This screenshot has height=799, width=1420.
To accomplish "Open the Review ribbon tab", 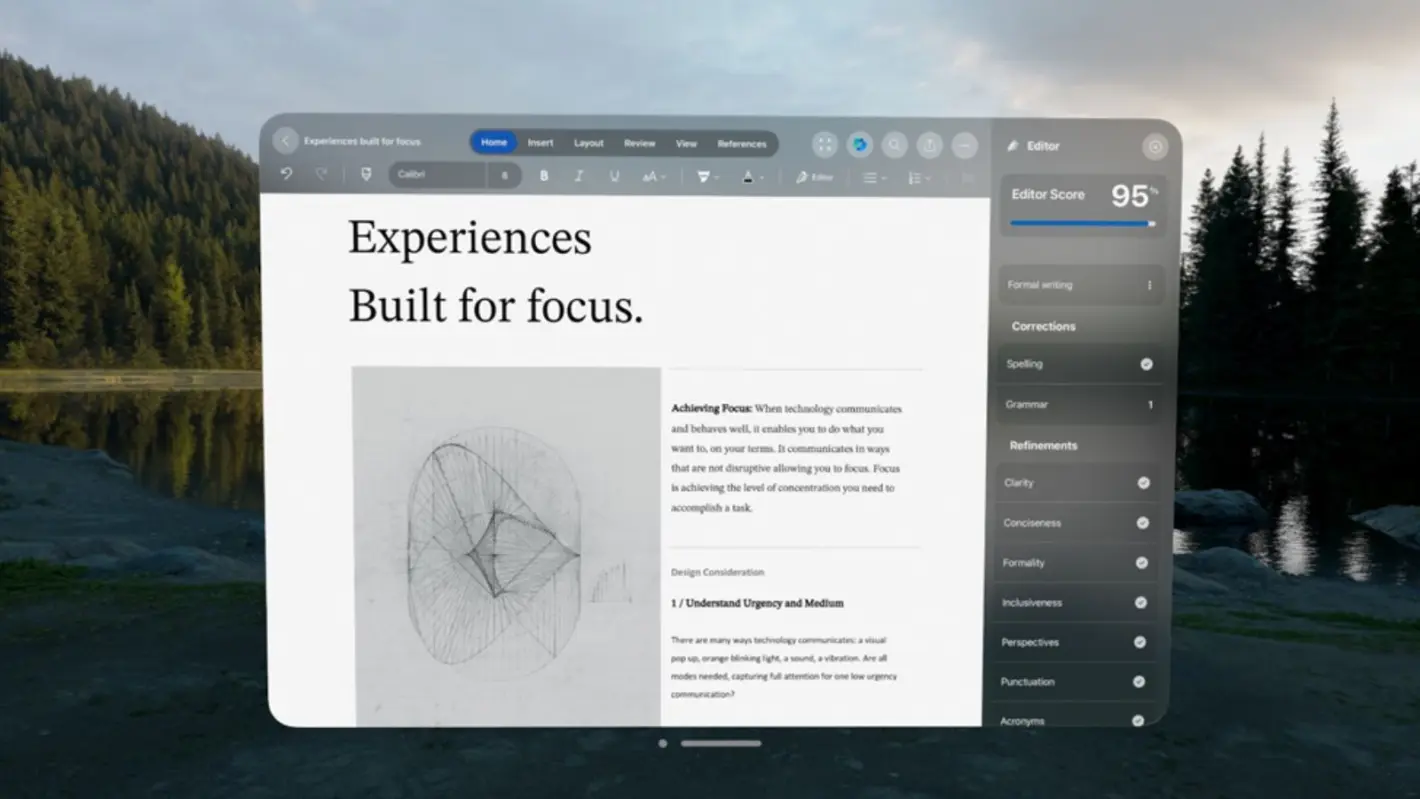I will [x=640, y=143].
